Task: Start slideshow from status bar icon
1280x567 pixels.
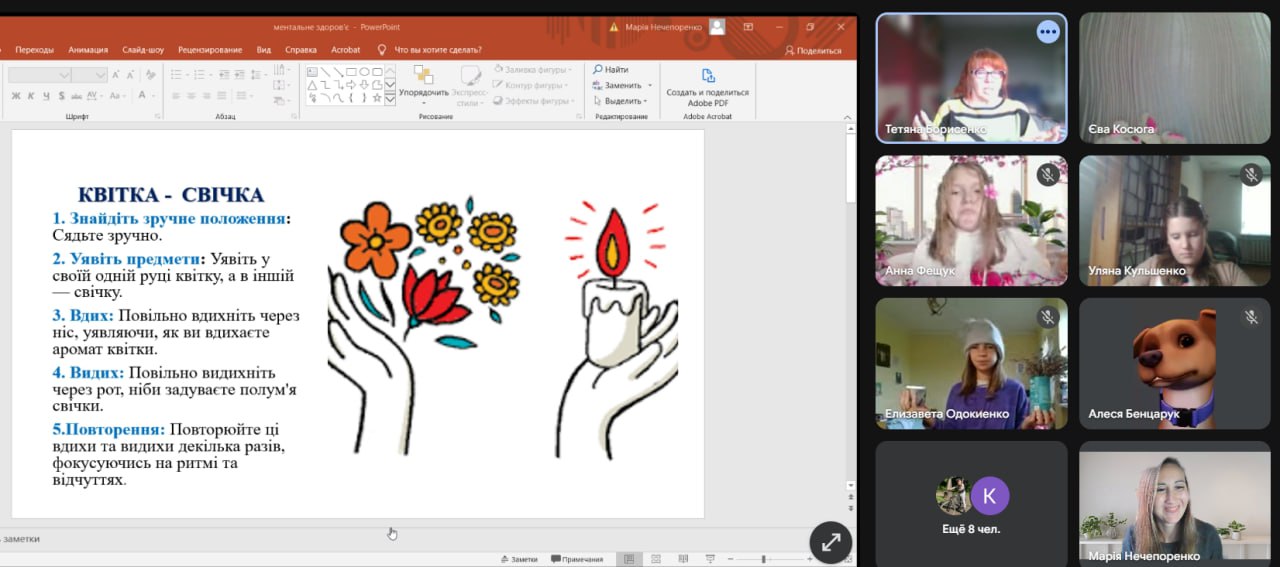Action: (711, 559)
